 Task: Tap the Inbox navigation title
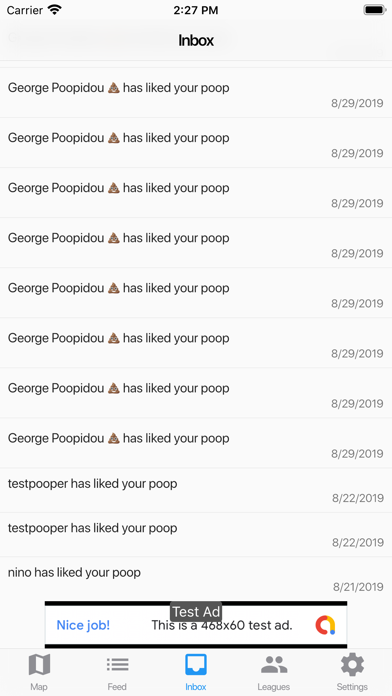[x=196, y=40]
